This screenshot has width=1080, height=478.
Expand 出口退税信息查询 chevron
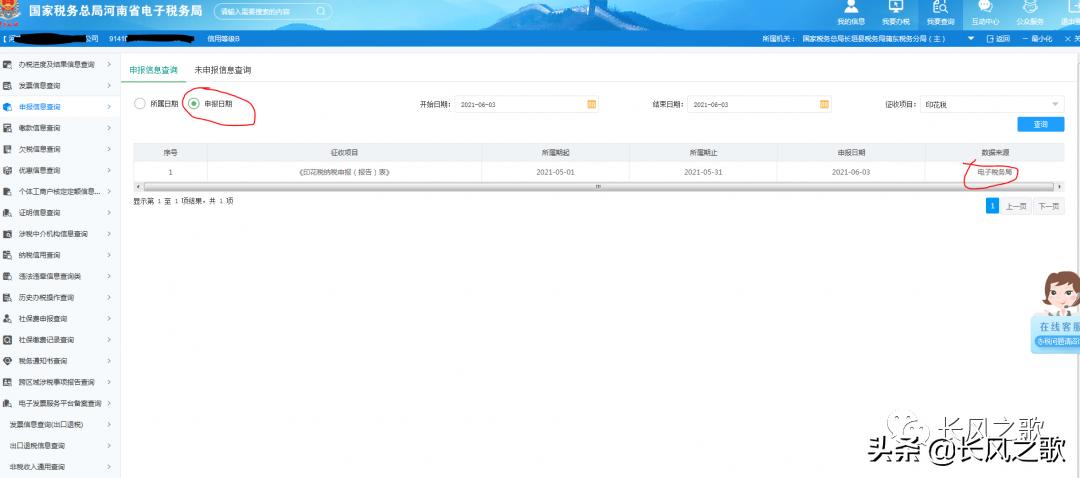(109, 446)
